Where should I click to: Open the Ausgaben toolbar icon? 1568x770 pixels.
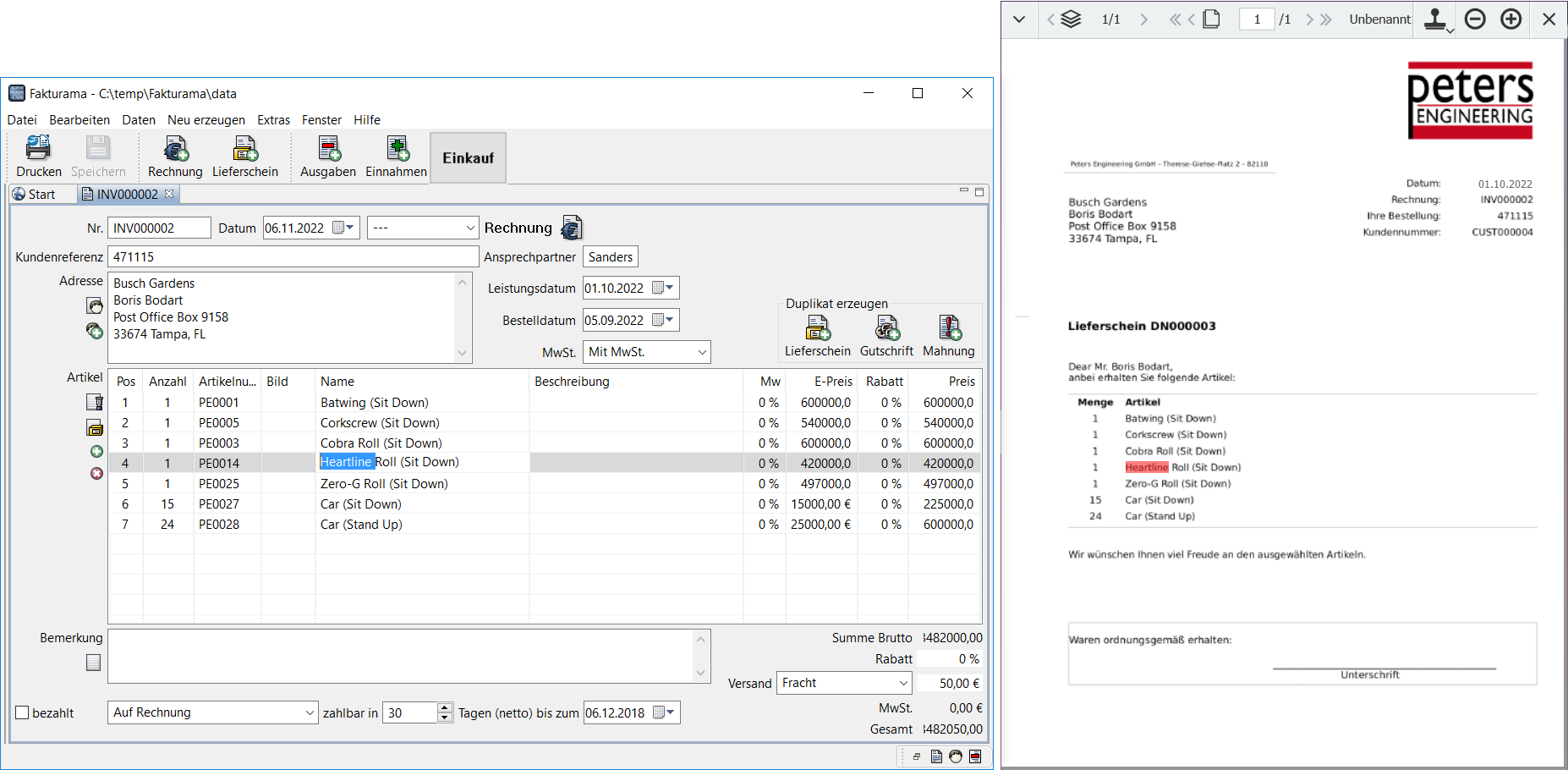328,150
